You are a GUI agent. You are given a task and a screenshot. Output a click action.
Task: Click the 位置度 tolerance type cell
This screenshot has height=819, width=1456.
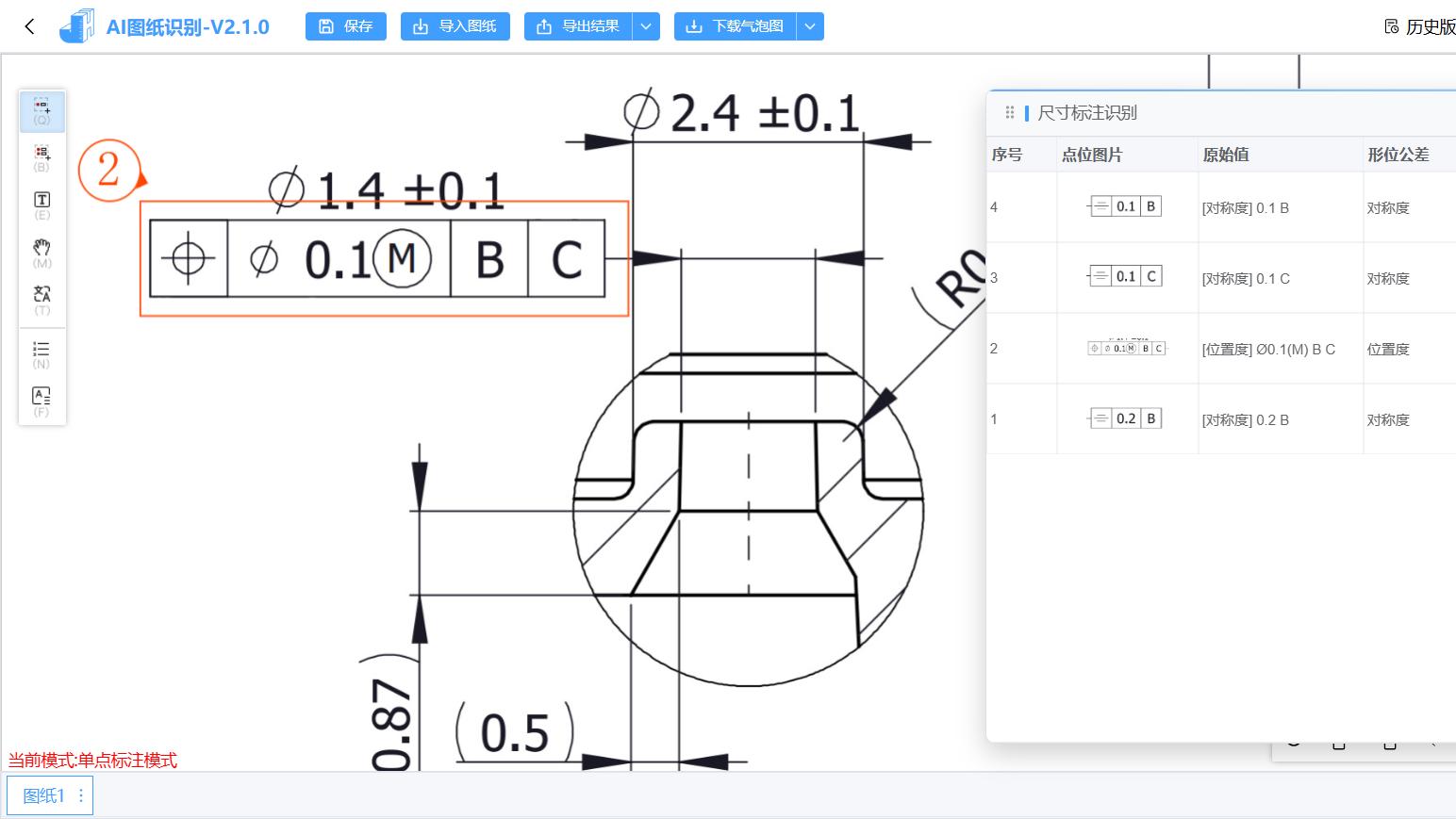1388,350
